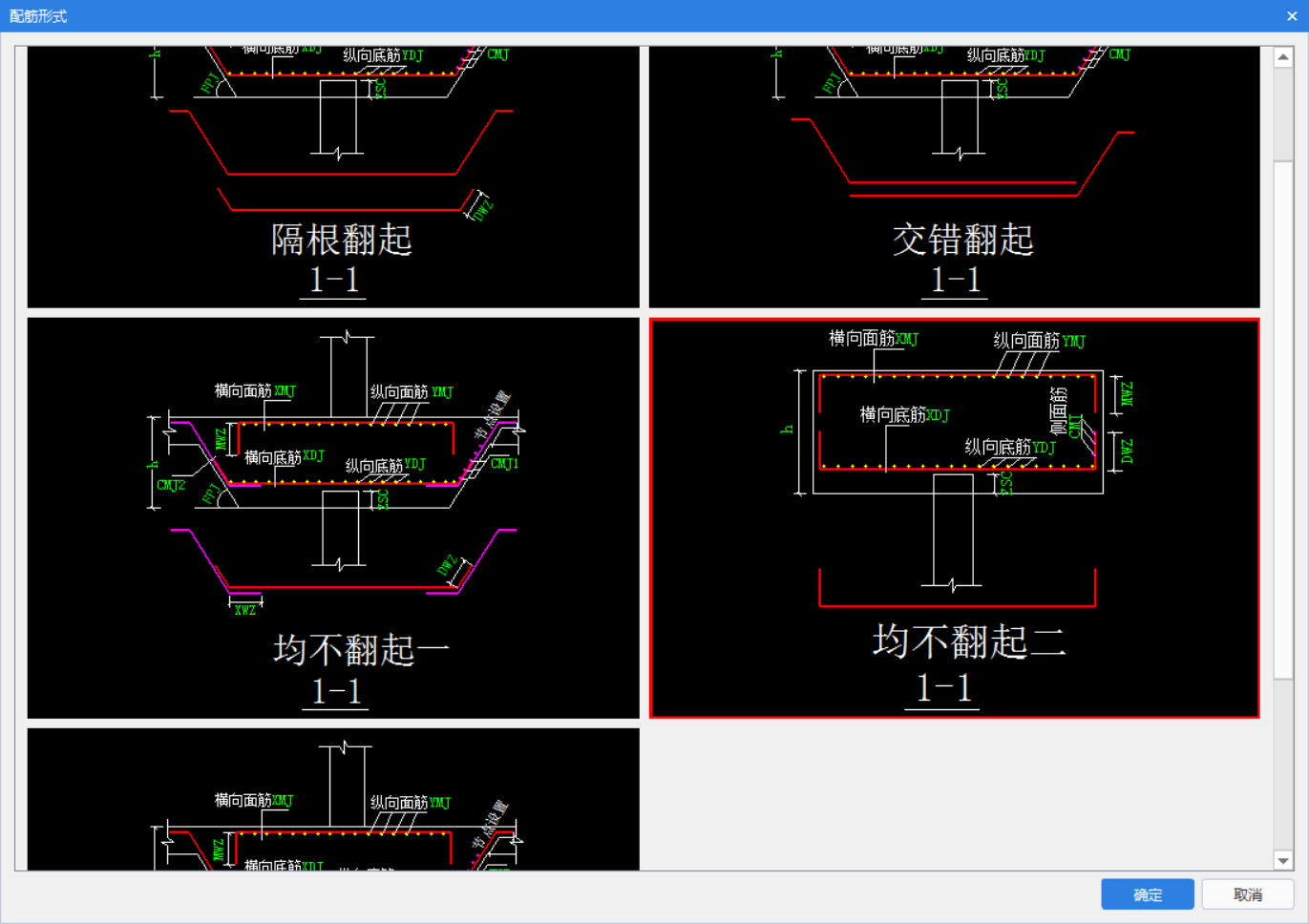This screenshot has width=1309, height=924.
Task: Select the 交错翻起 reinforcement thumbnail
Action: pos(955,177)
